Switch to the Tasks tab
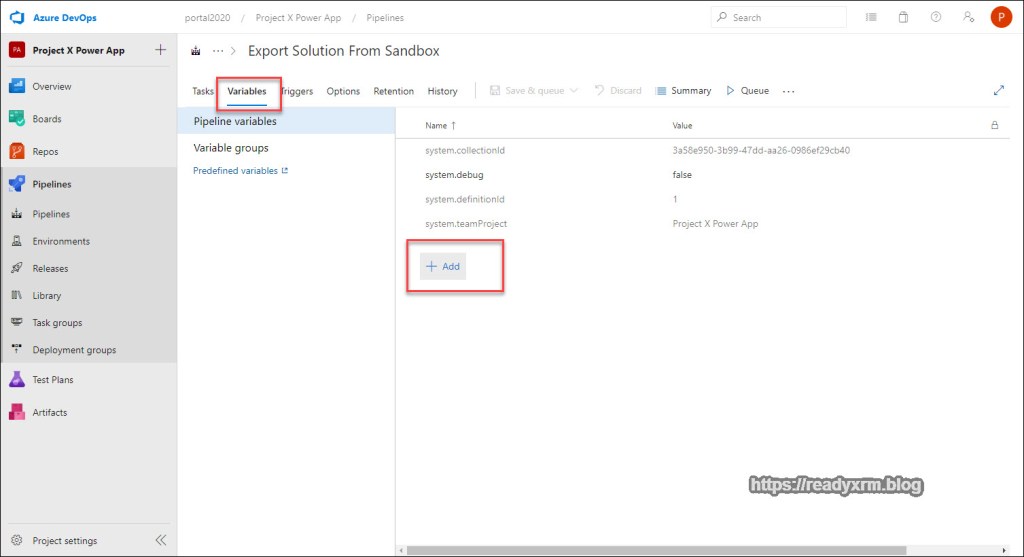This screenshot has height=557, width=1024. (x=203, y=91)
